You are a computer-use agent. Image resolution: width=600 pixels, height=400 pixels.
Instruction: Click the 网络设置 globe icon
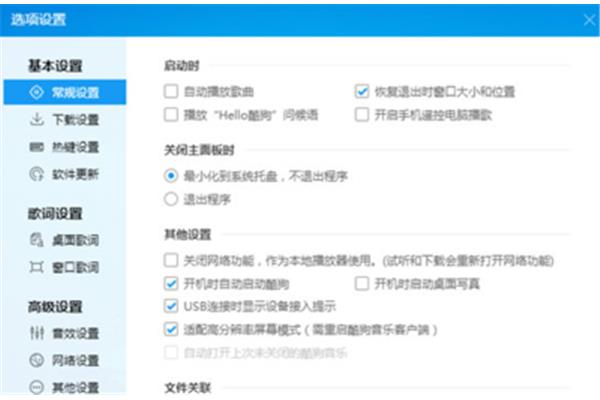pyautogui.click(x=37, y=360)
